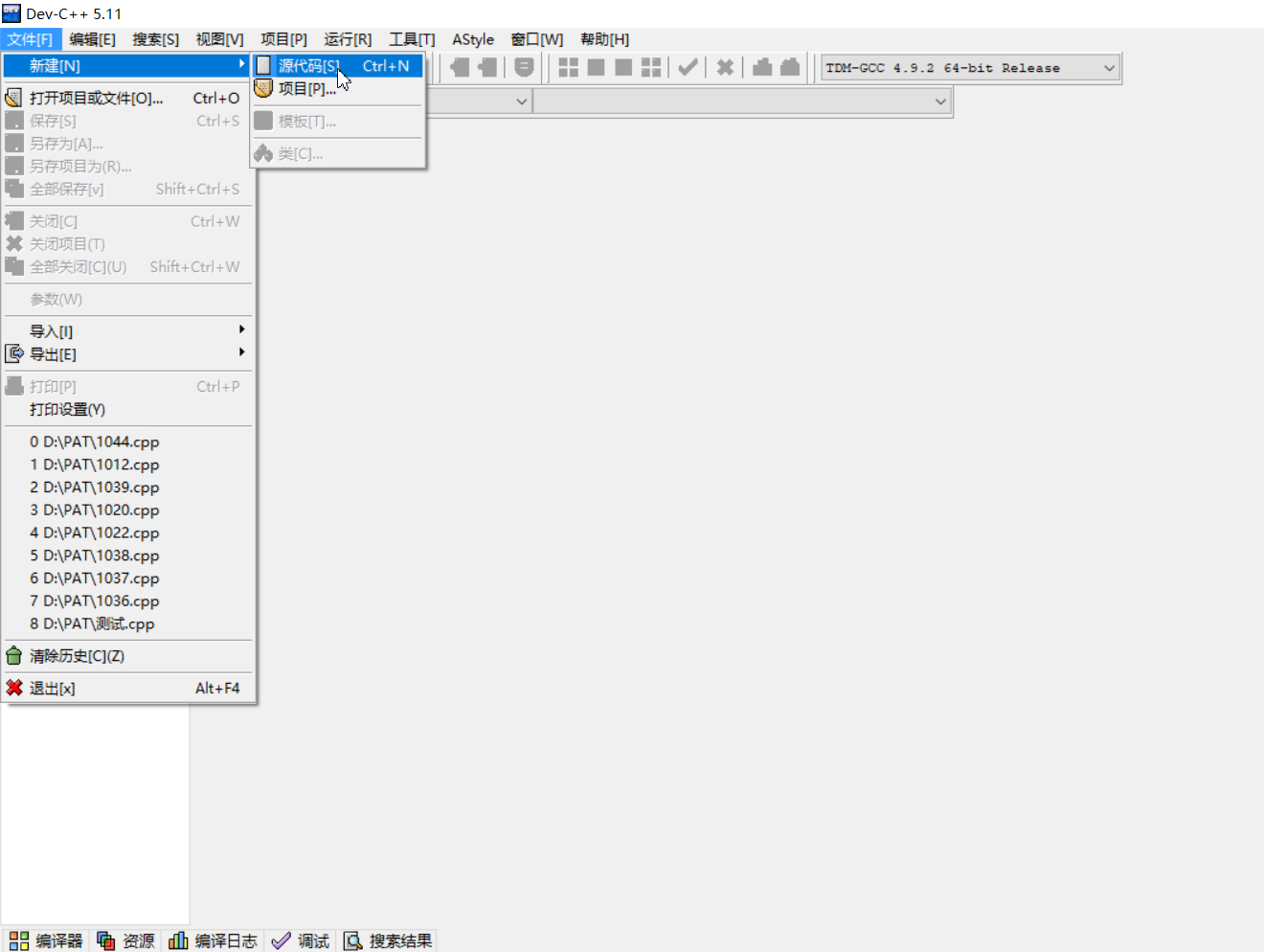Click the icon next to 另存为[A]...

[14, 144]
